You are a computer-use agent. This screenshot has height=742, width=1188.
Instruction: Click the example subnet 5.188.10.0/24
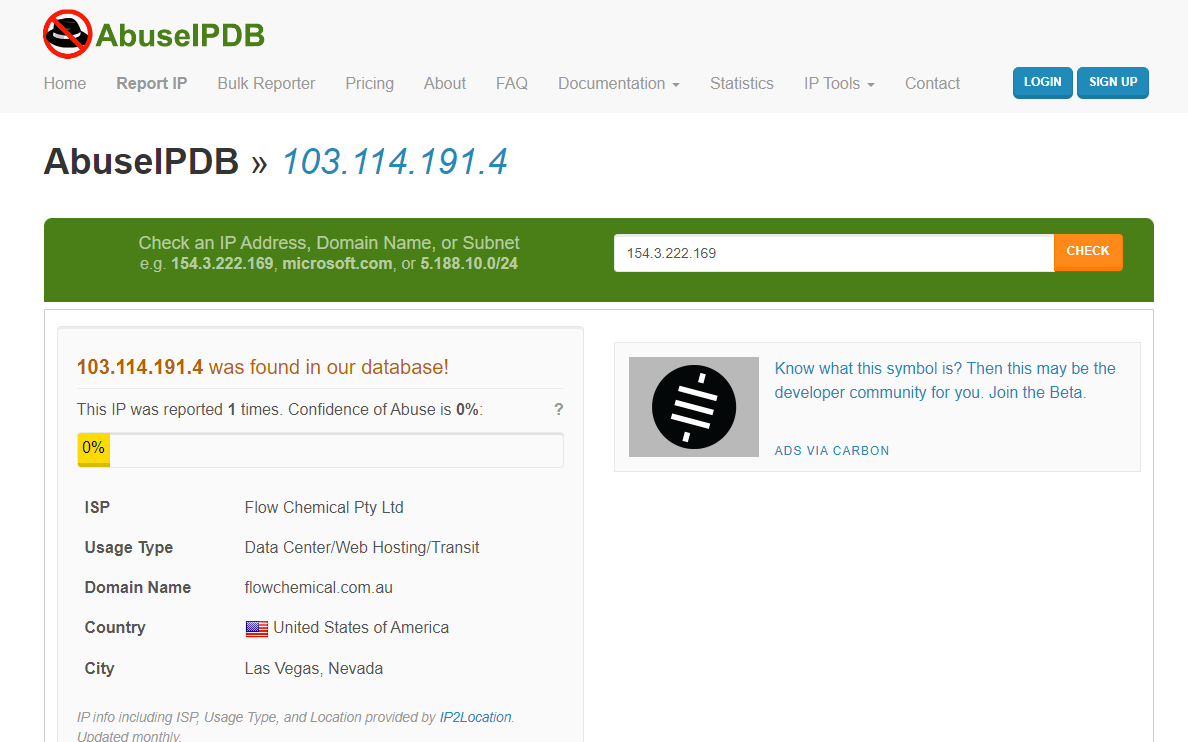469,264
